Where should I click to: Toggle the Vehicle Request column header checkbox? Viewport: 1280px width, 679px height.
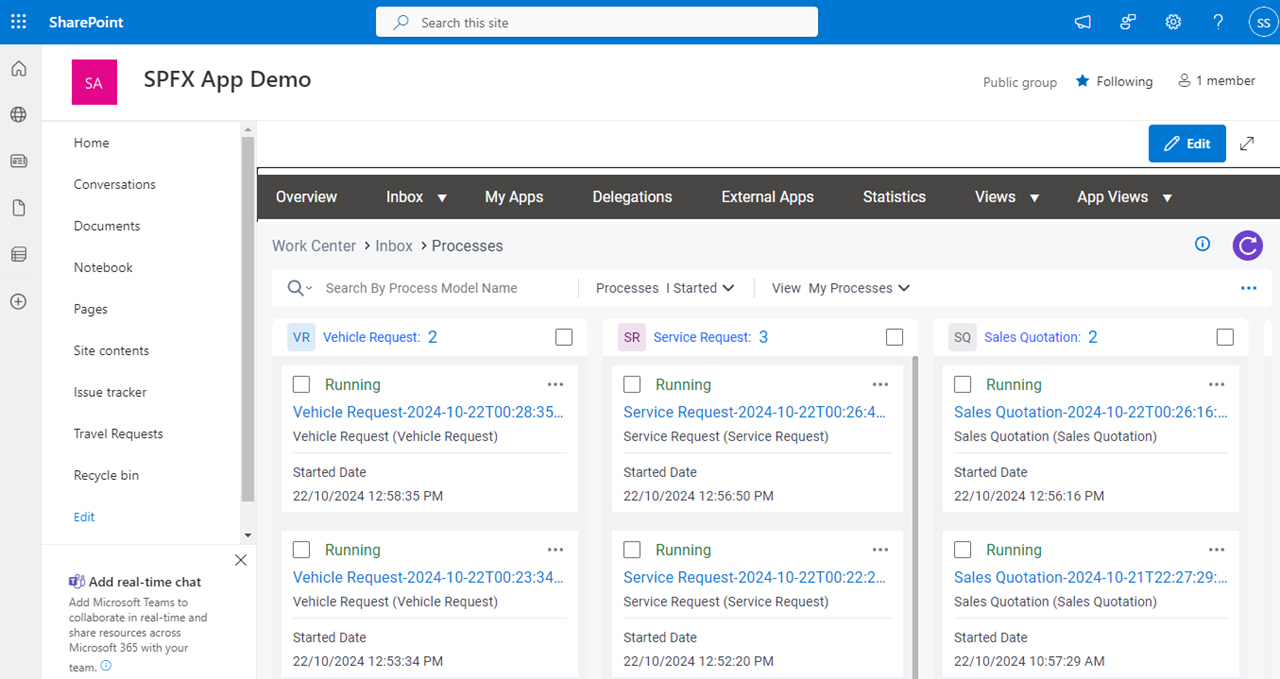point(564,337)
